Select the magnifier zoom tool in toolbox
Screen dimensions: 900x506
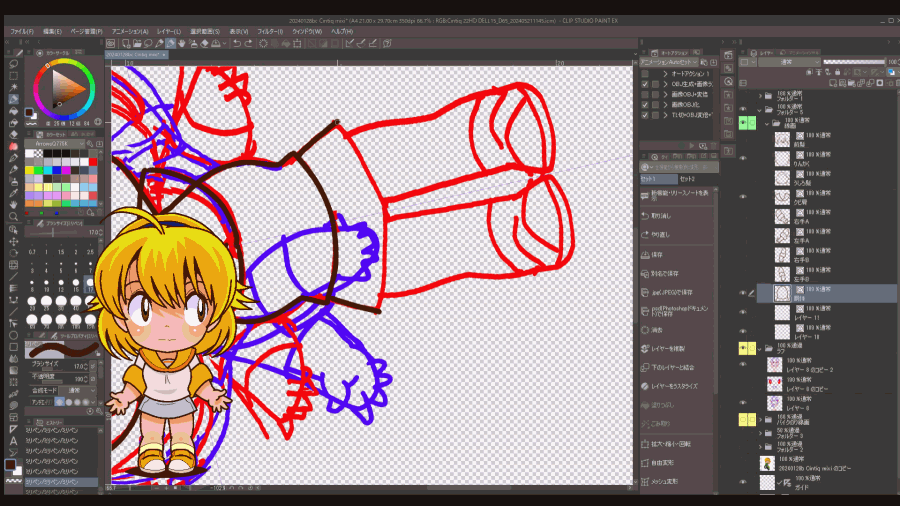(x=13, y=216)
